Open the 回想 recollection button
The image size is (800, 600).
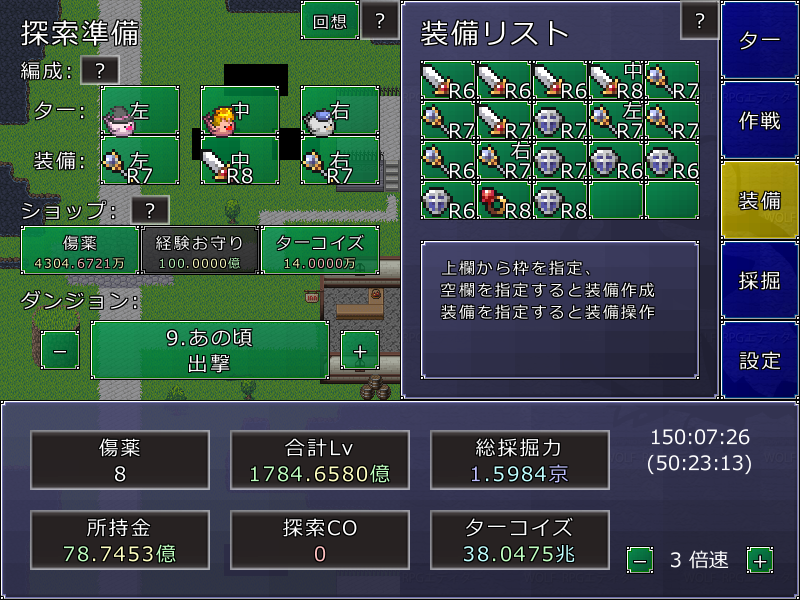point(330,20)
